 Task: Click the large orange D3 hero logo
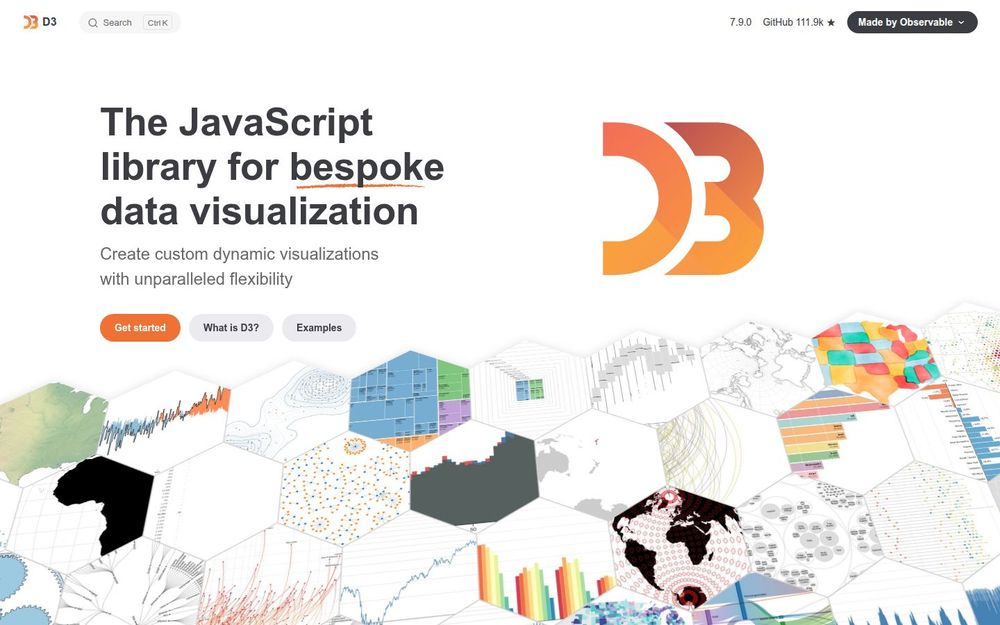point(683,198)
